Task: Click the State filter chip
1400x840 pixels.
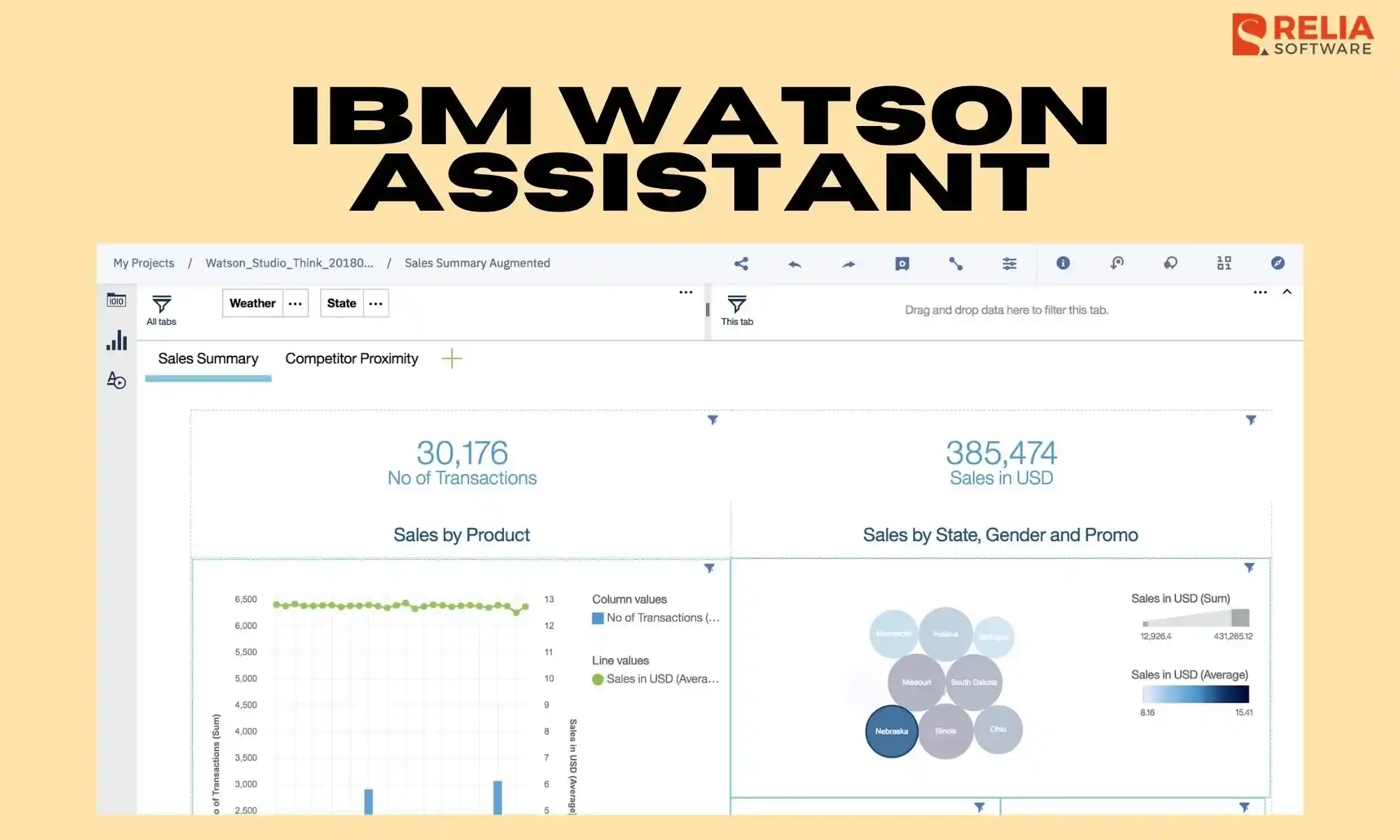Action: (342, 304)
